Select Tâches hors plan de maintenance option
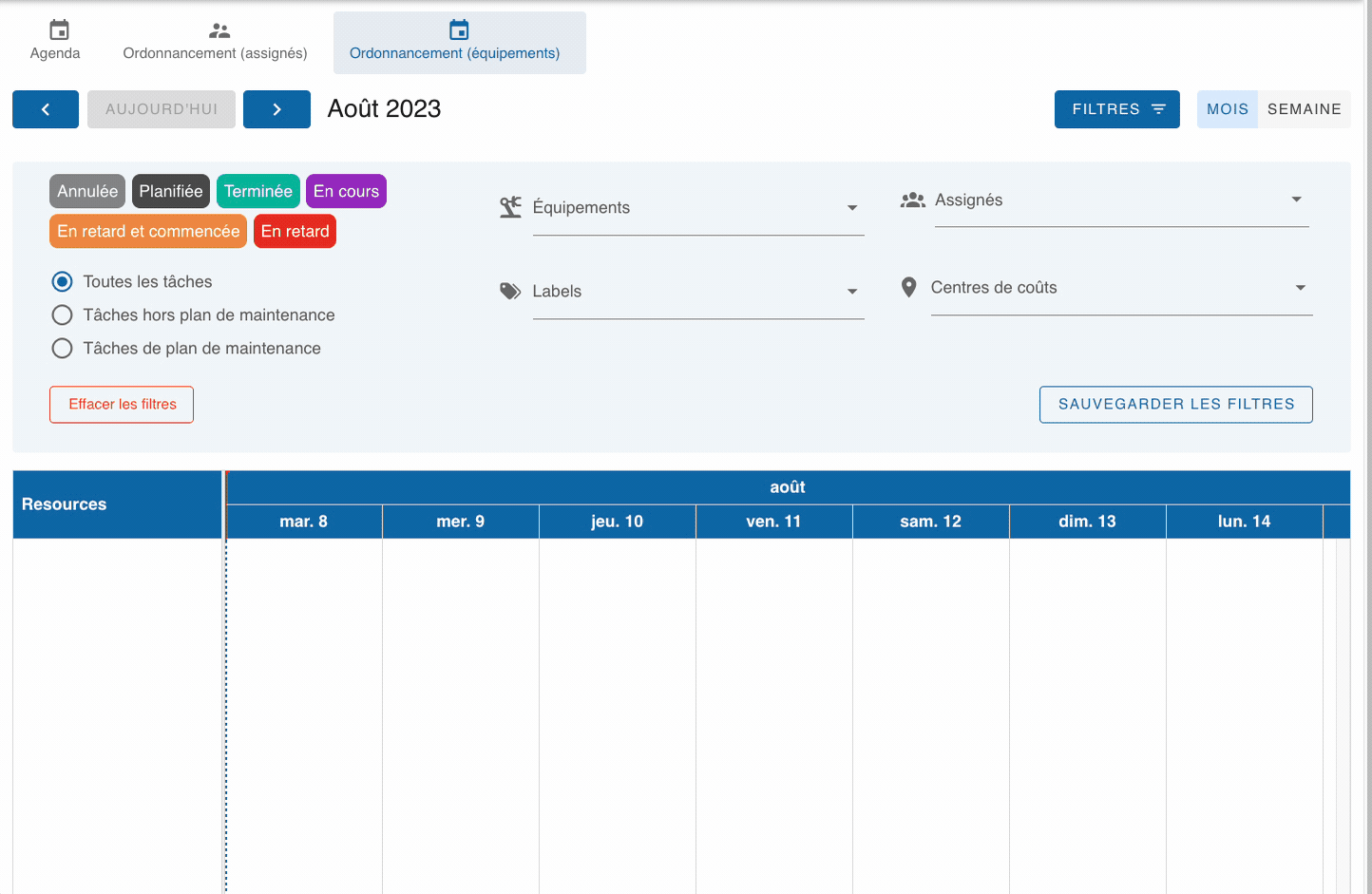 tap(63, 314)
